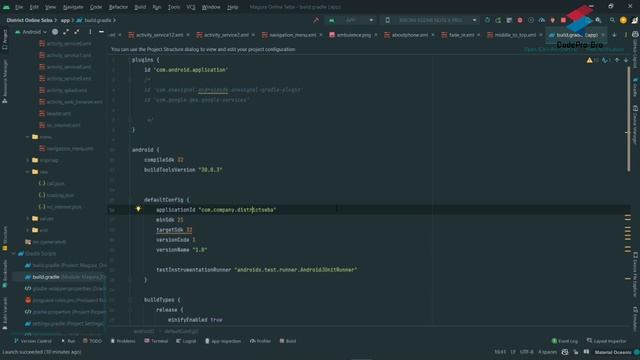640x360 pixels.
Task: Show hidden tabs with the down arrow
Action: 614,35
